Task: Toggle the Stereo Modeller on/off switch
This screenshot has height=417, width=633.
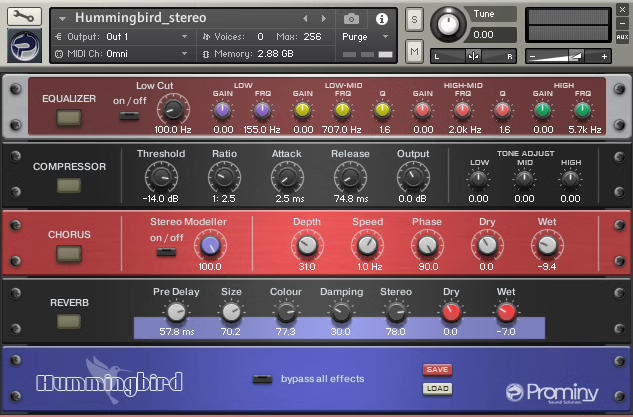Action: point(166,253)
